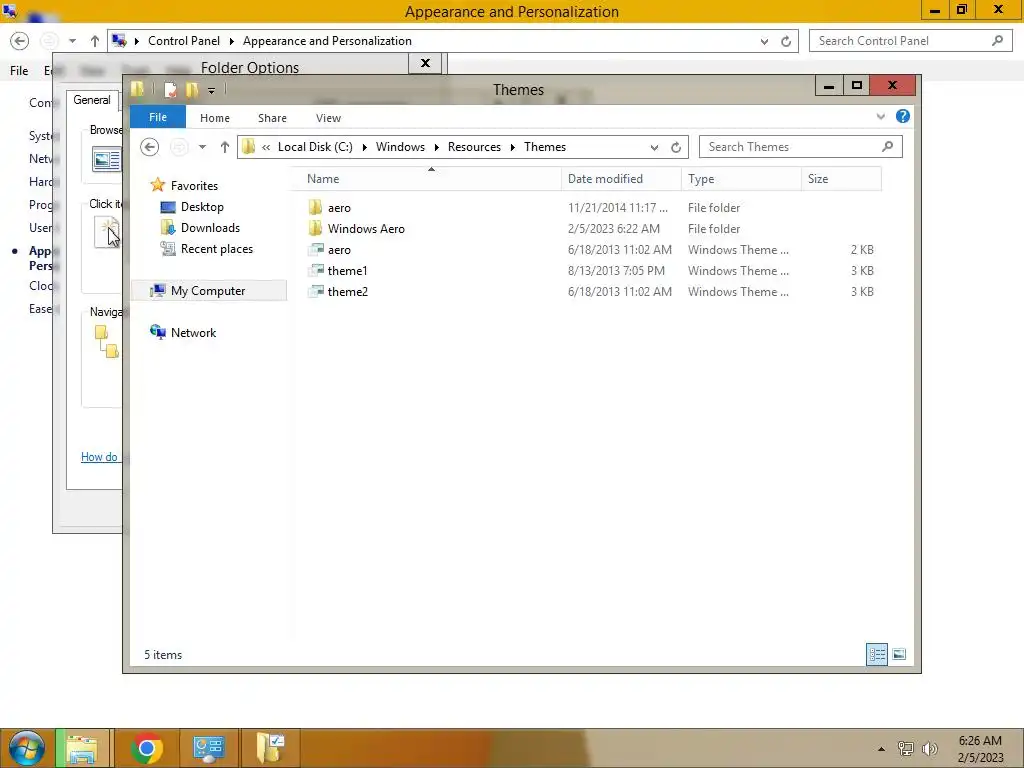This screenshot has width=1024, height=768.
Task: Open Themes address bar history dropdown
Action: click(654, 147)
